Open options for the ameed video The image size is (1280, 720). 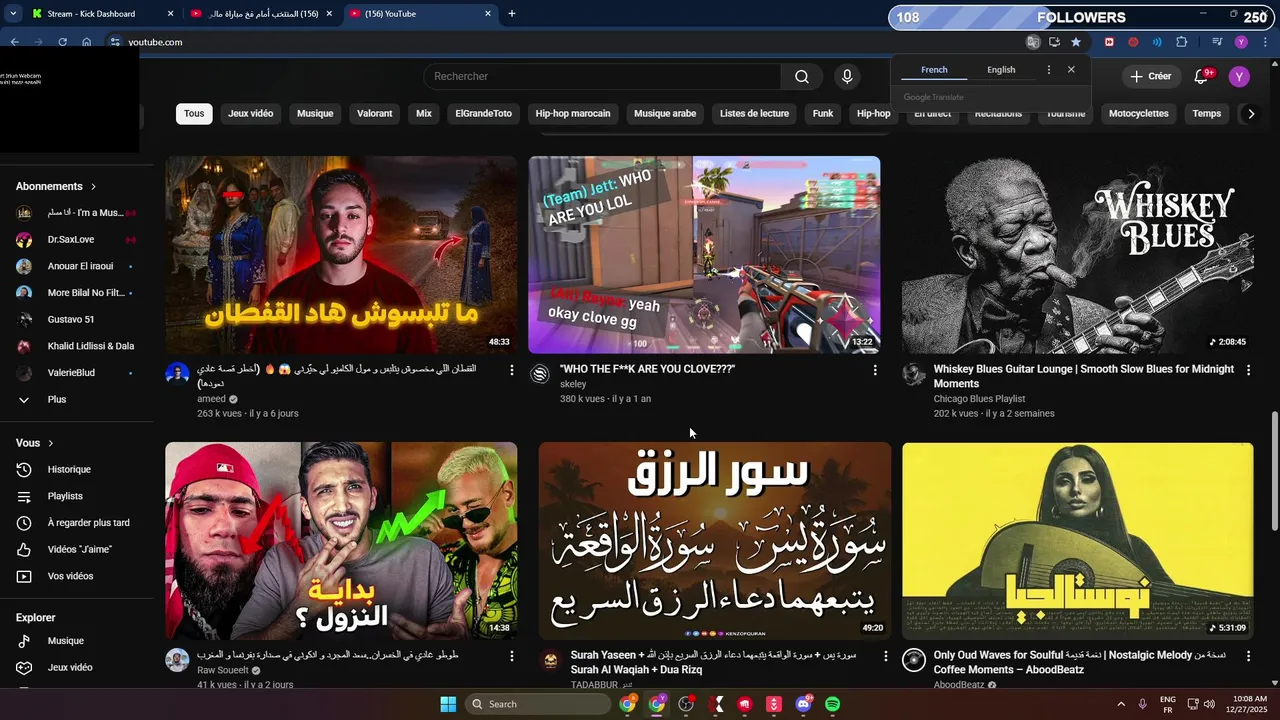512,370
